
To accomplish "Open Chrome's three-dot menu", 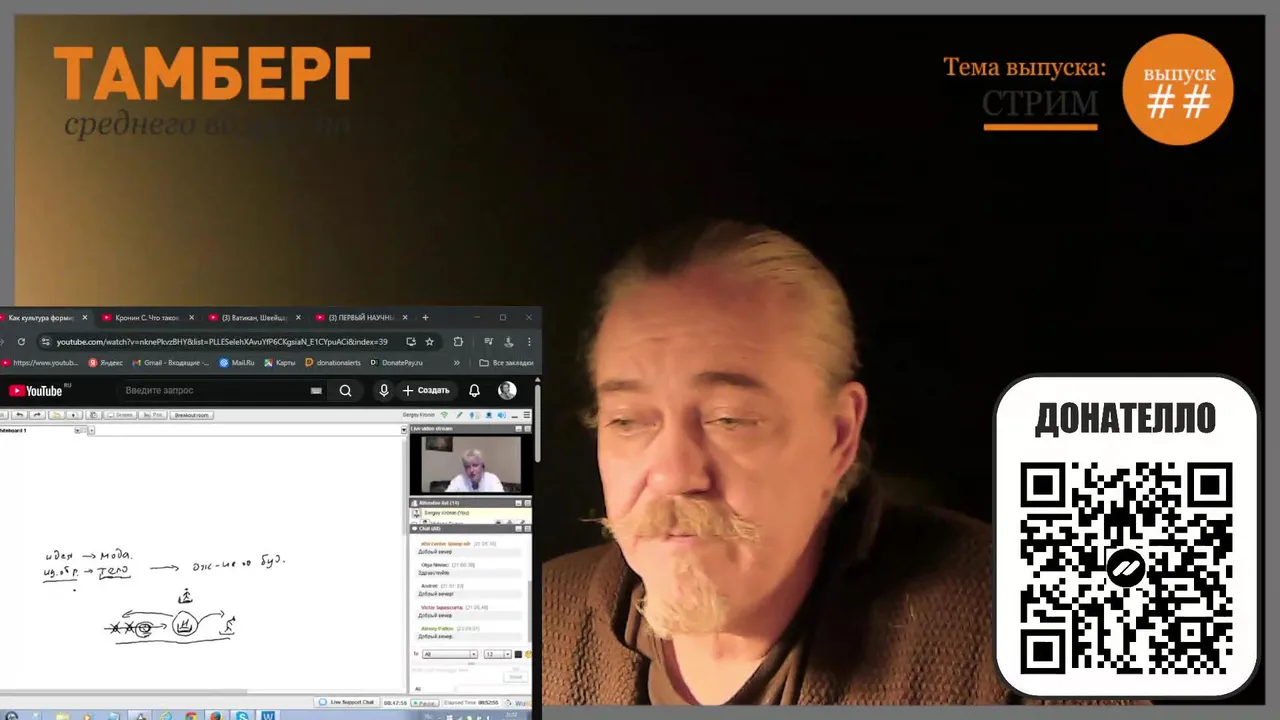I will coord(529,341).
